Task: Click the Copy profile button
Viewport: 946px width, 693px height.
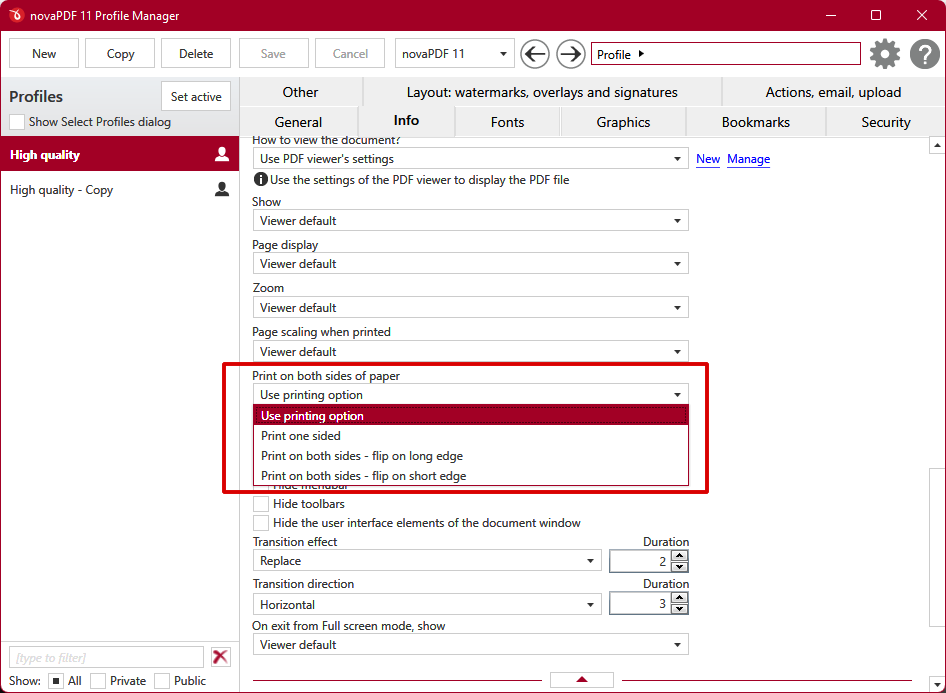Action: 120,54
